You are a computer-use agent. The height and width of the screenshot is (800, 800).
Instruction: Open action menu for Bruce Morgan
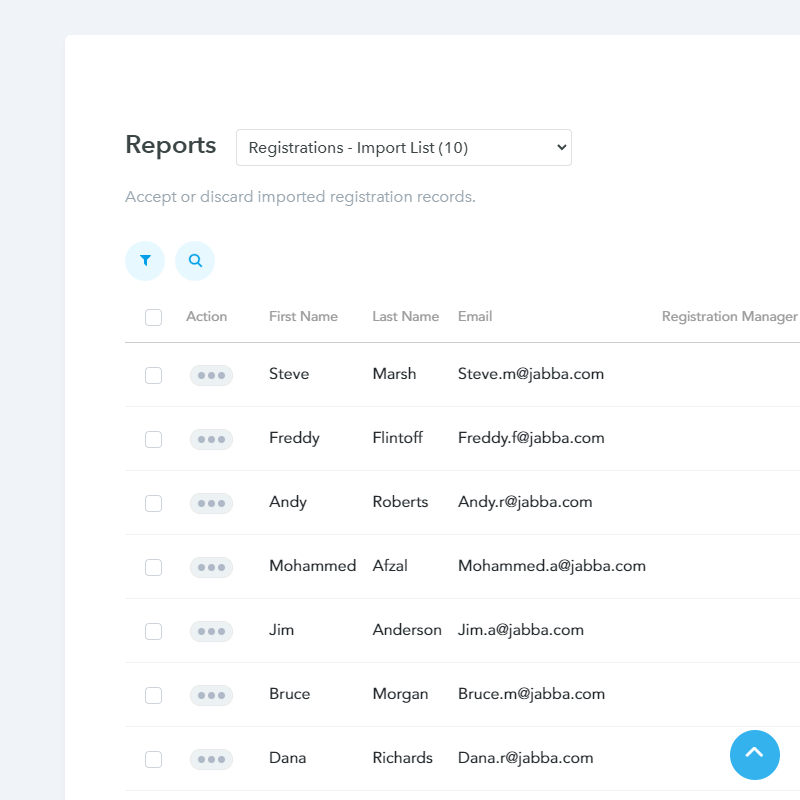click(211, 695)
